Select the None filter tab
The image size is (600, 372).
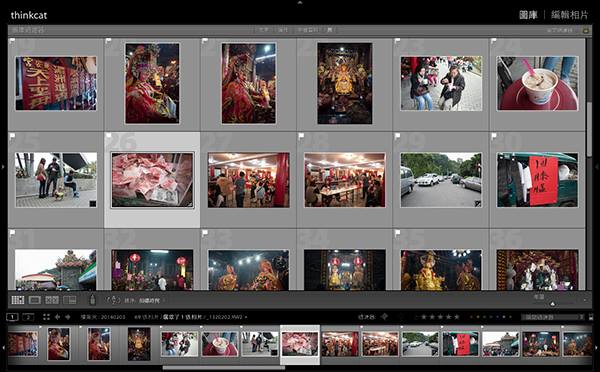click(330, 30)
